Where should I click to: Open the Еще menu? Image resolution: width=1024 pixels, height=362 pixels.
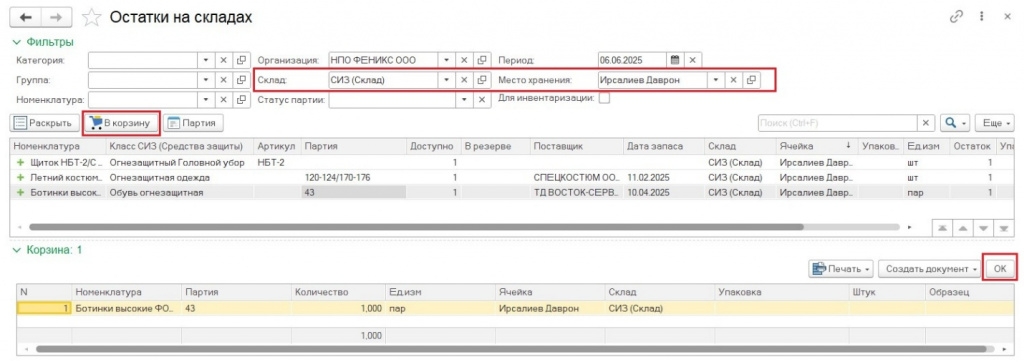[995, 123]
